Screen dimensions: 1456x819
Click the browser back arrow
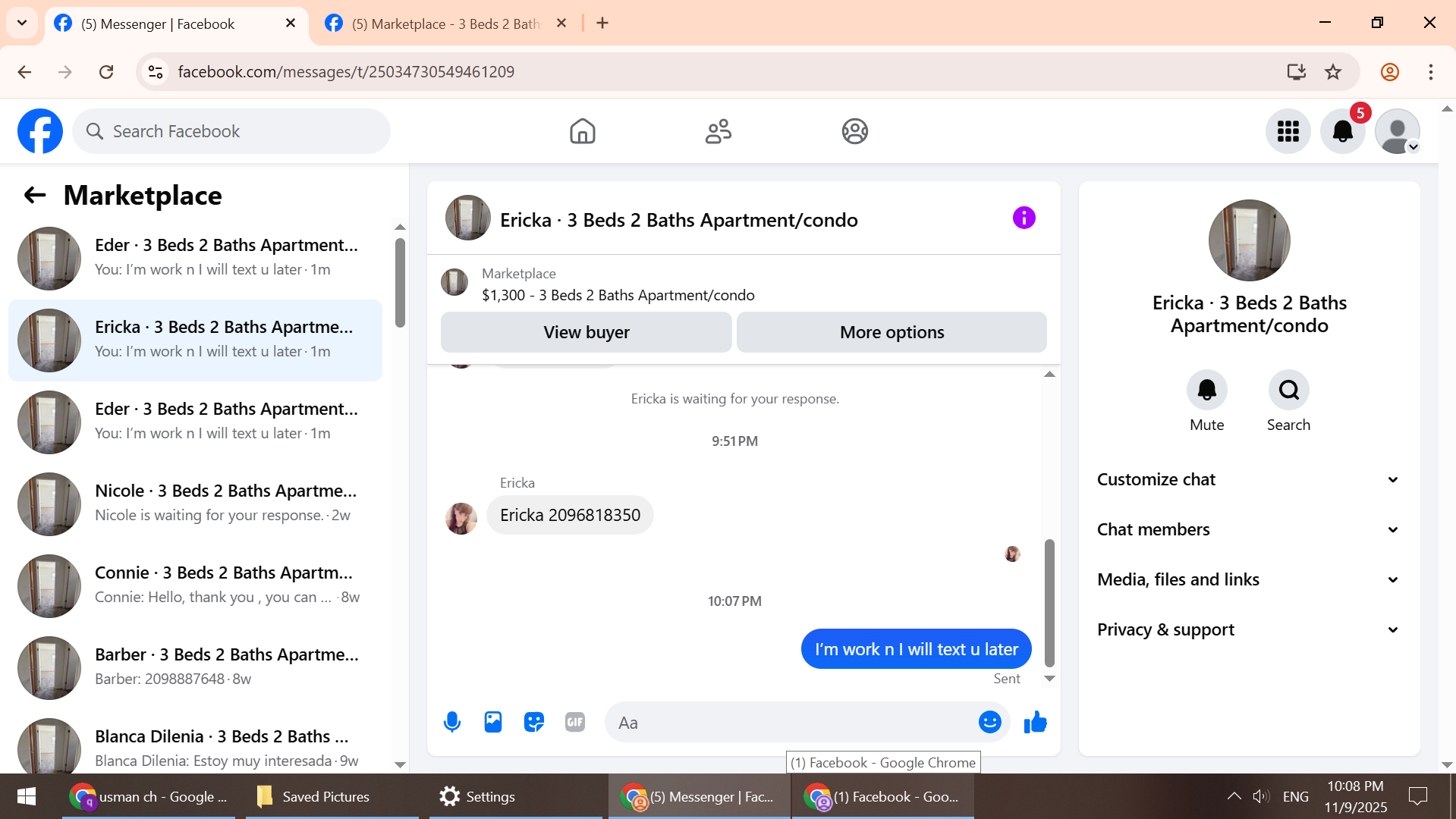24,72
